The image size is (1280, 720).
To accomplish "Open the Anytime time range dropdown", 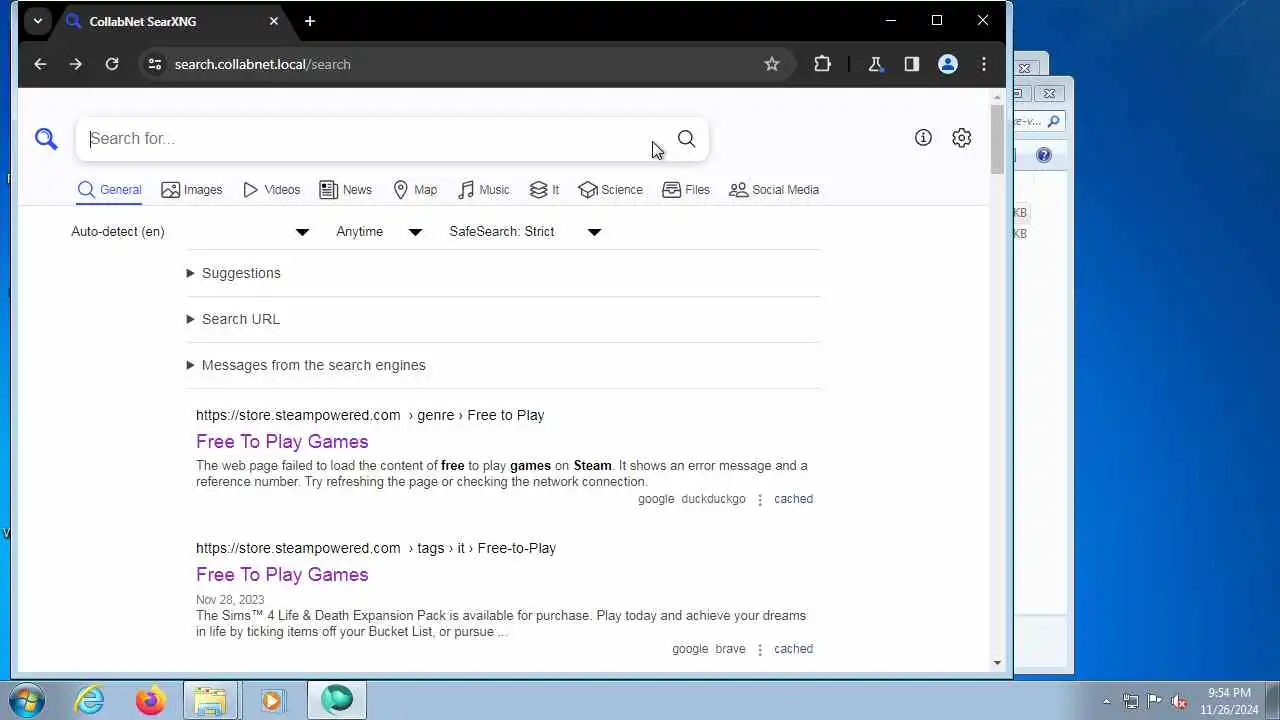I will point(379,231).
